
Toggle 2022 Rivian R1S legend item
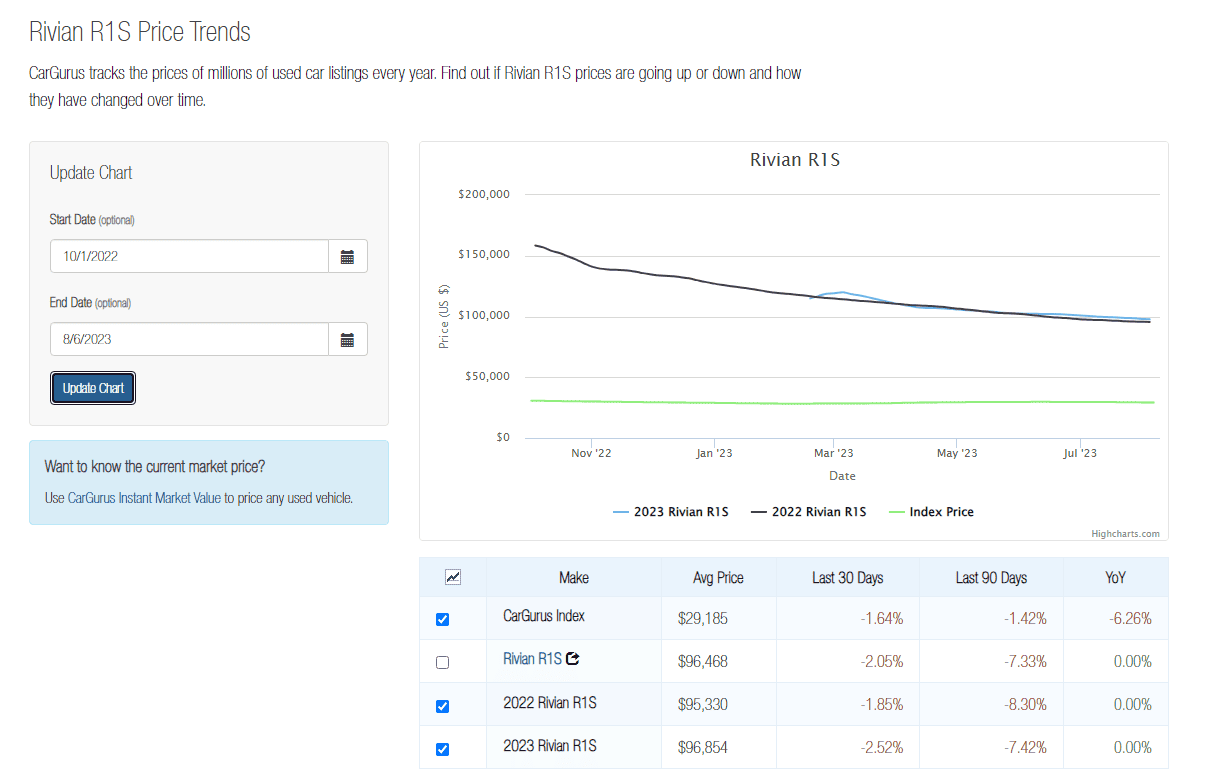tap(808, 511)
